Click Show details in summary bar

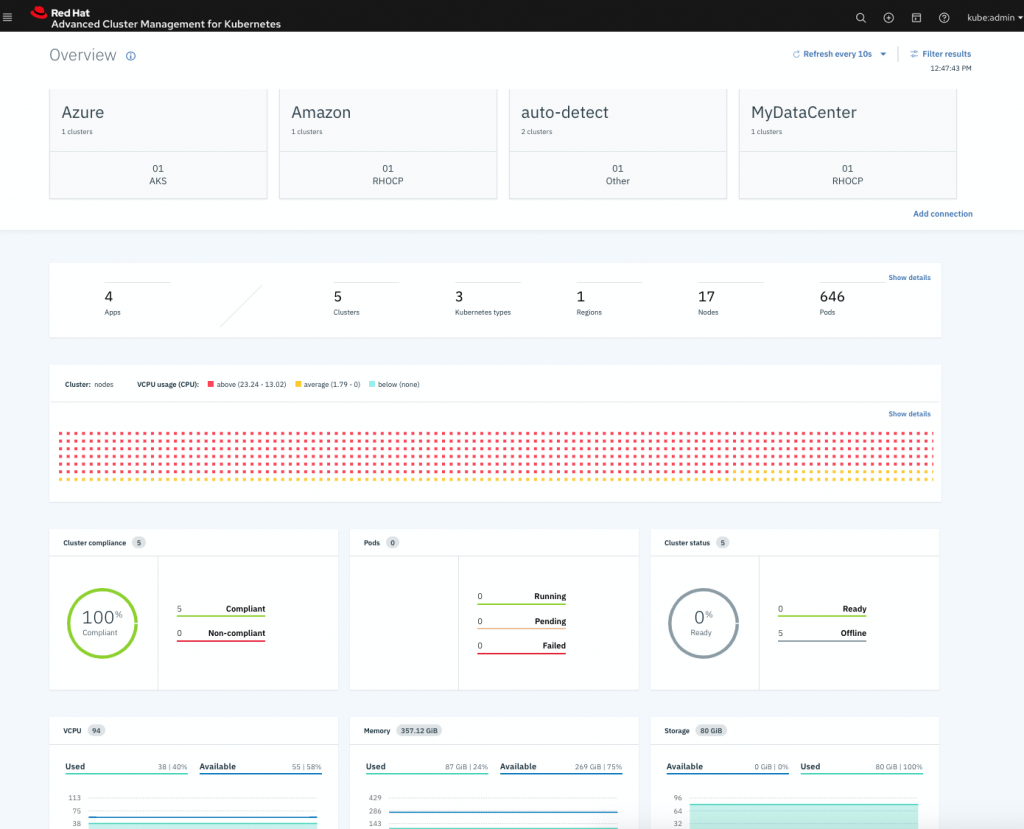(x=909, y=278)
